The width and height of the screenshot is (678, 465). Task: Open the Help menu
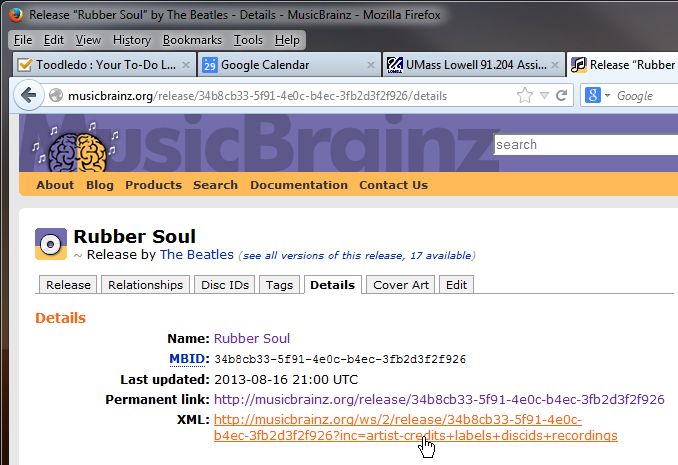[x=287, y=40]
